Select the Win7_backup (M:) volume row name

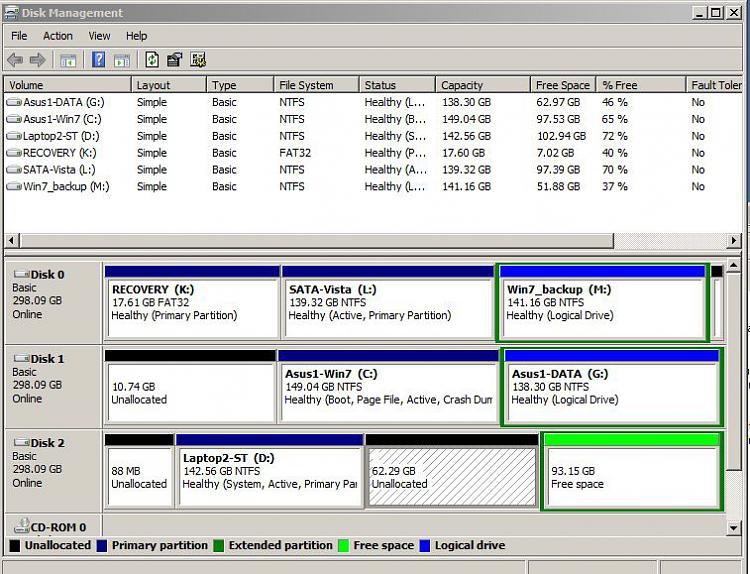click(66, 187)
